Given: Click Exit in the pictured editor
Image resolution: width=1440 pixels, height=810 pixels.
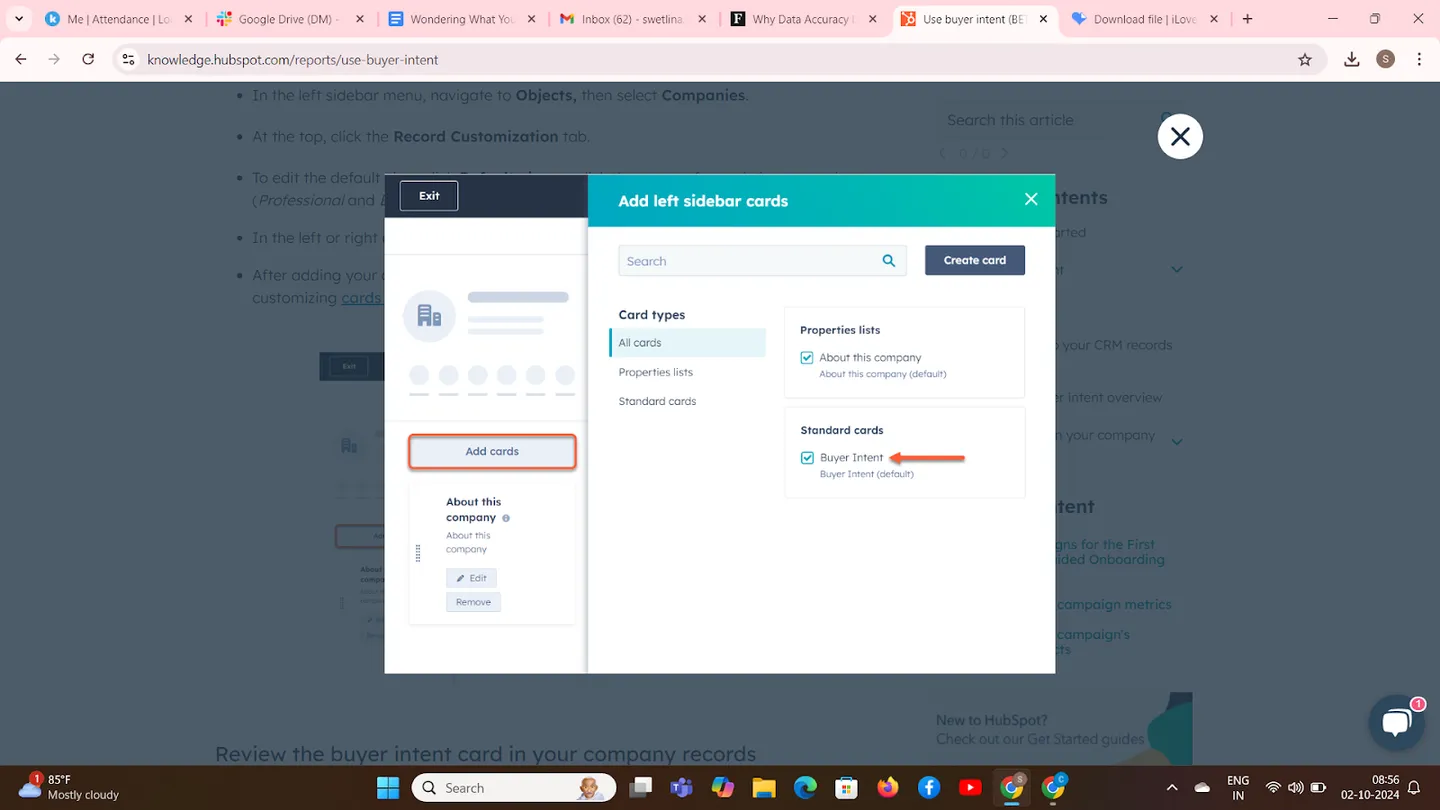Looking at the screenshot, I should coord(429,196).
